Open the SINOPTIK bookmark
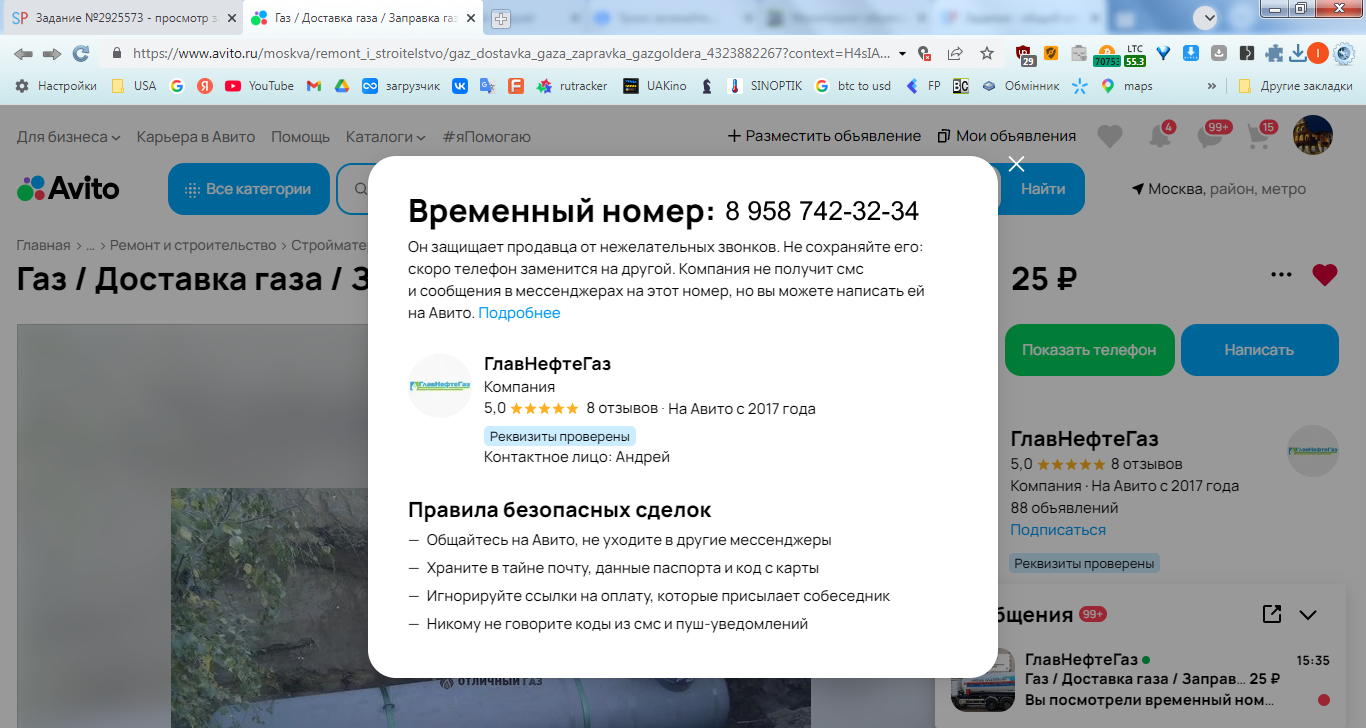 (x=765, y=86)
